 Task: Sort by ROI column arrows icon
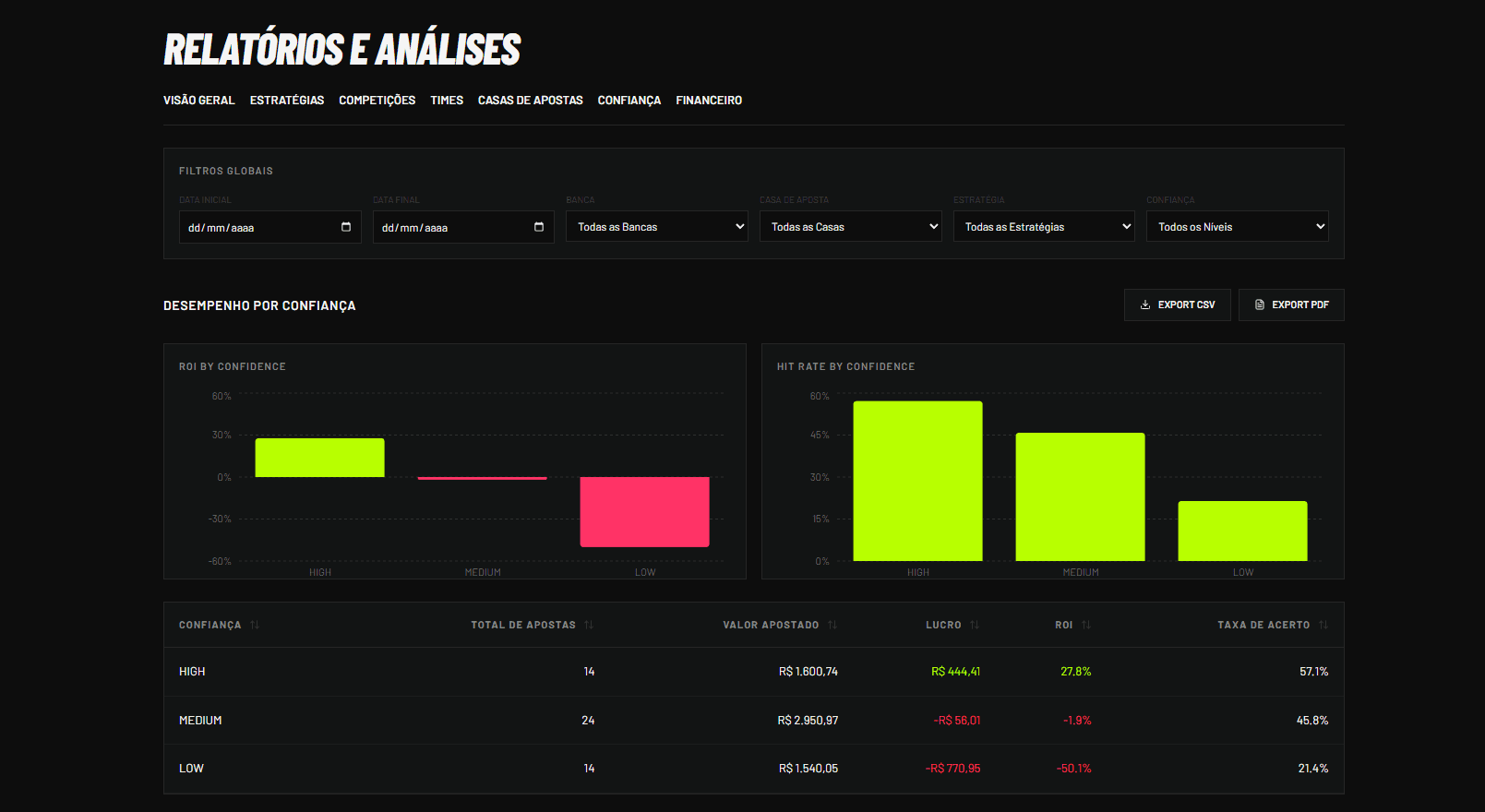(1086, 625)
